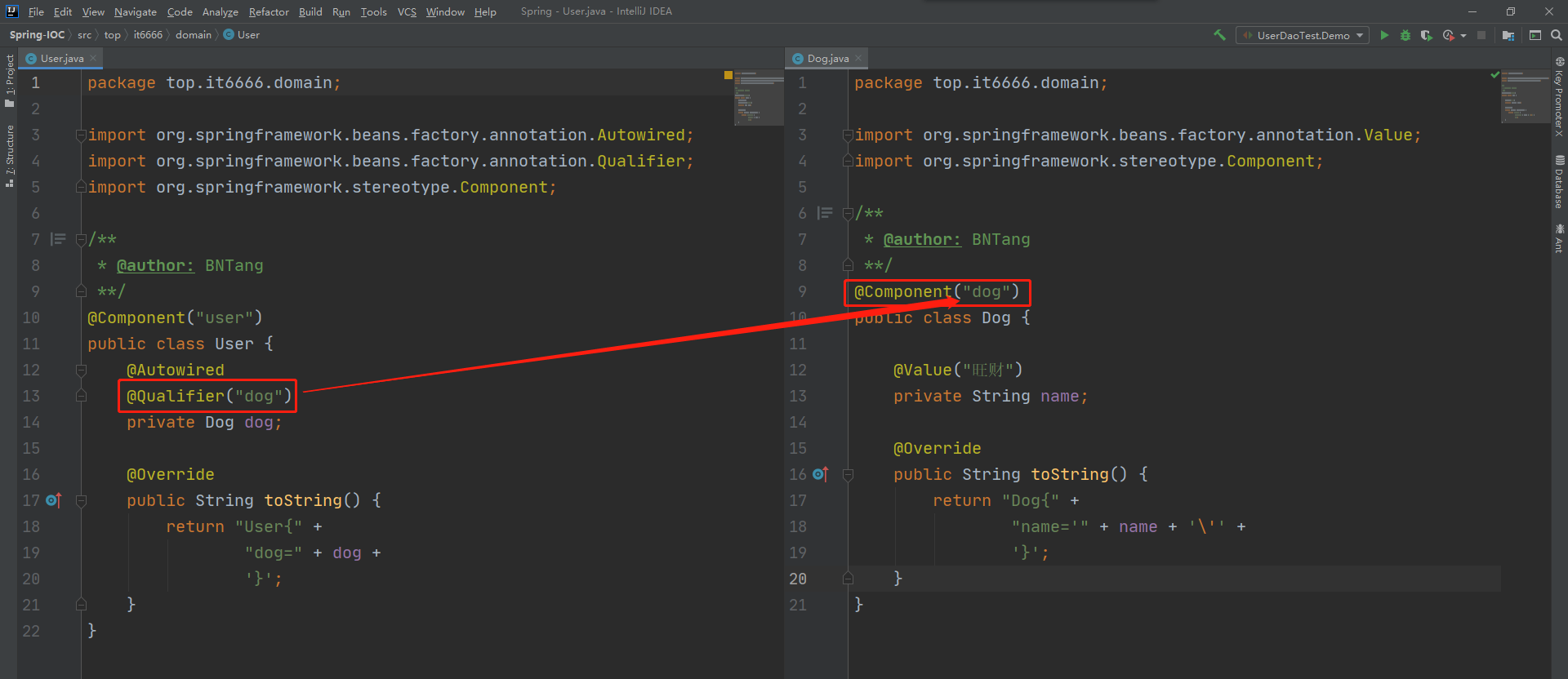Viewport: 1568px width, 679px height.
Task: Open the Run menu
Action: pyautogui.click(x=341, y=11)
